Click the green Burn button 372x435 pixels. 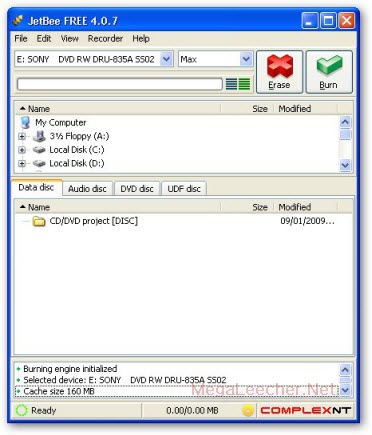[329, 72]
